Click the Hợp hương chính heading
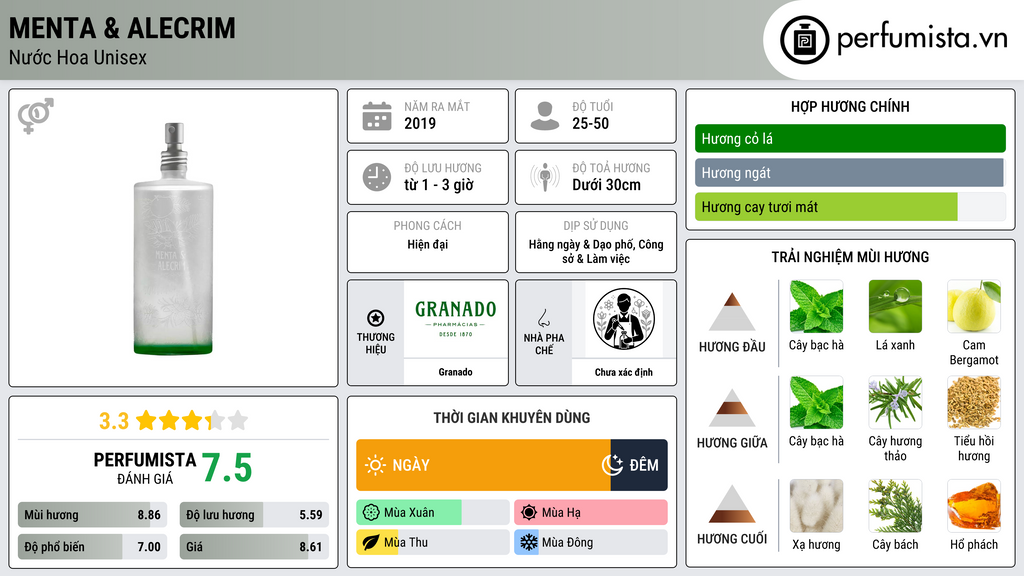Screen dimensions: 1024x576 (850, 106)
